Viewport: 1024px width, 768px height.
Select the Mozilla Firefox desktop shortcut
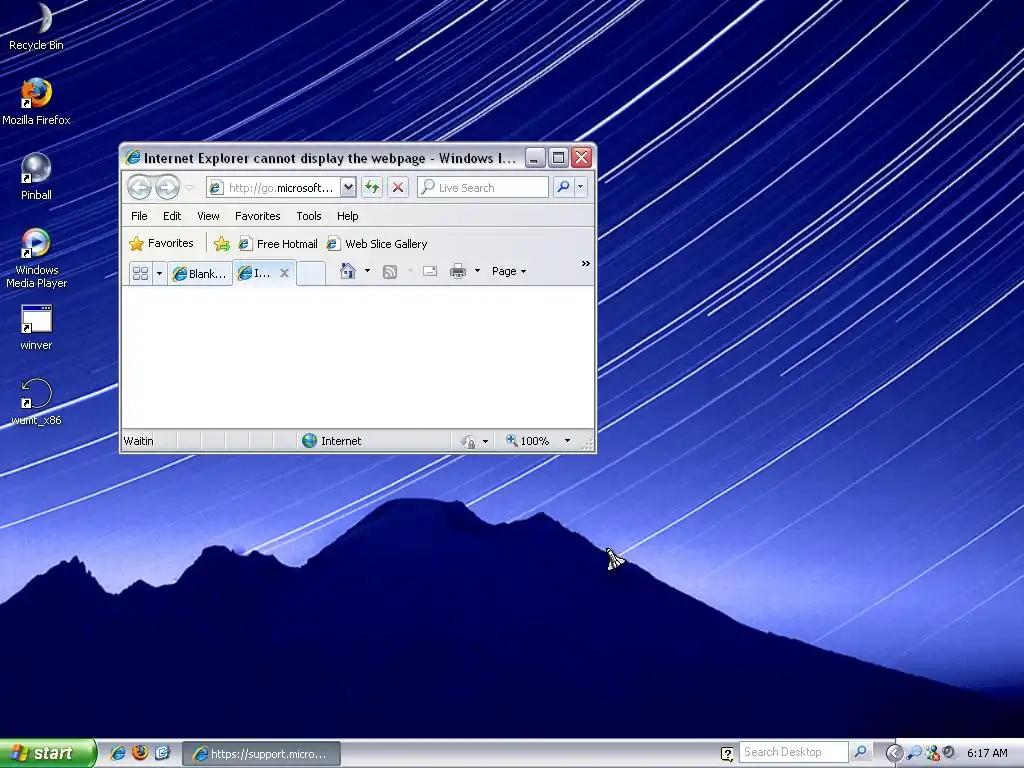tap(36, 102)
